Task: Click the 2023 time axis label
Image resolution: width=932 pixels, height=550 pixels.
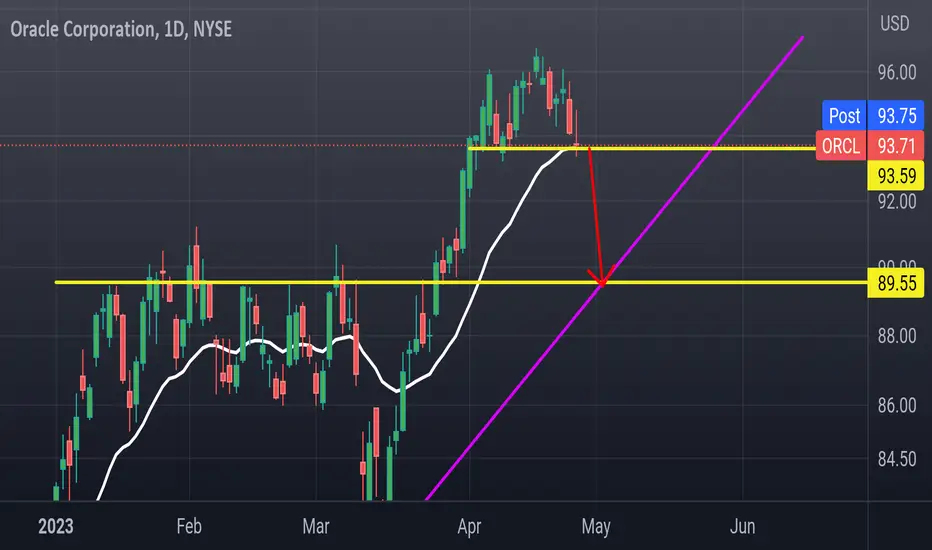Action: 55,526
